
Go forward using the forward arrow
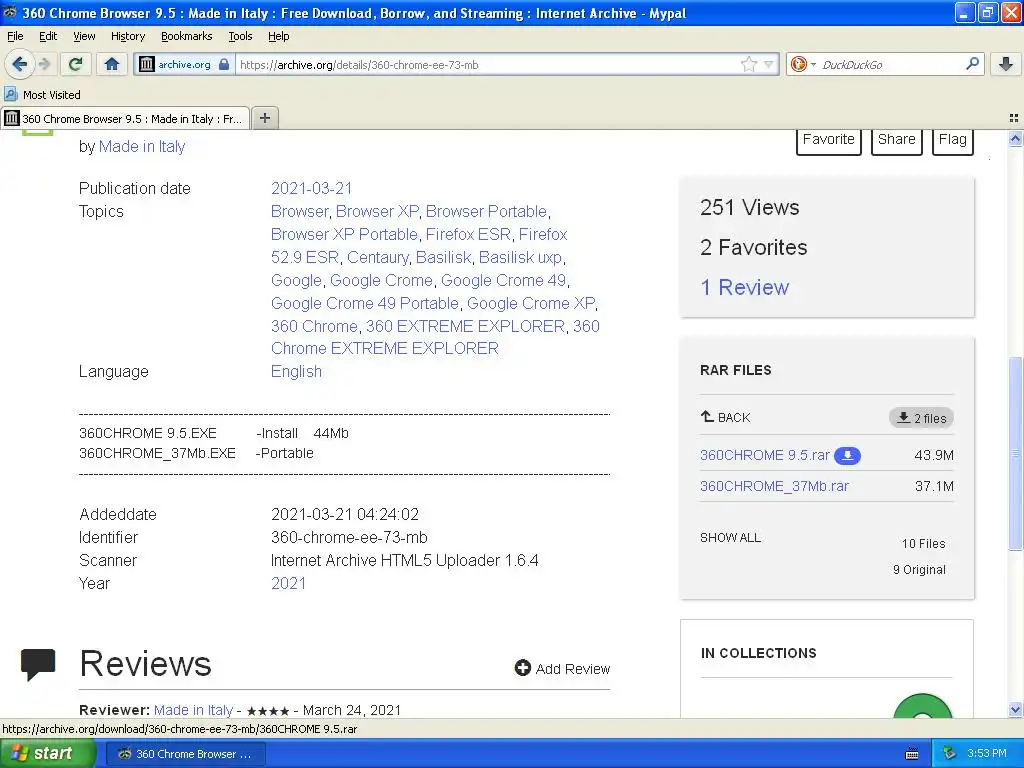click(44, 64)
